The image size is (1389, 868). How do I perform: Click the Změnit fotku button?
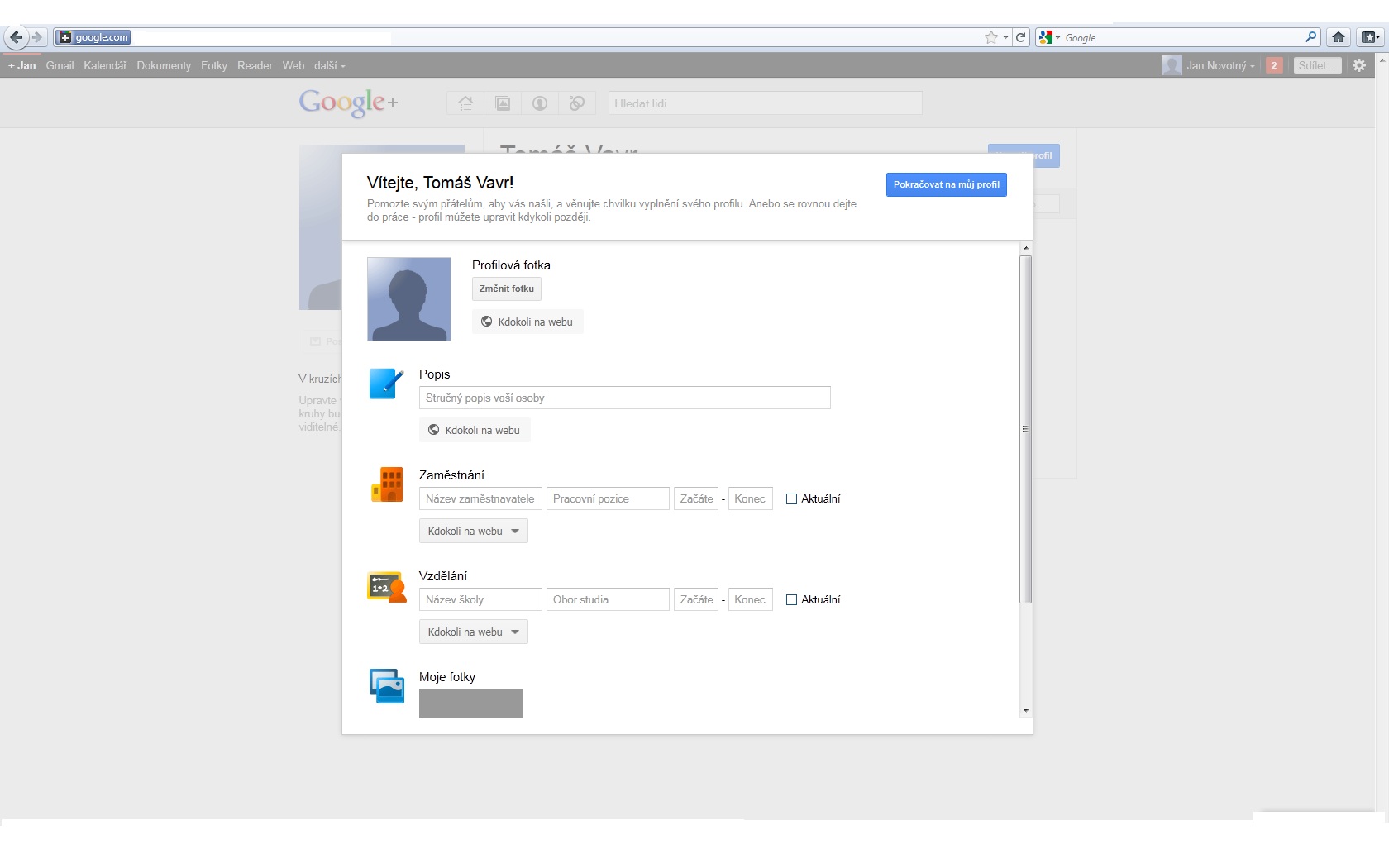[x=506, y=289]
